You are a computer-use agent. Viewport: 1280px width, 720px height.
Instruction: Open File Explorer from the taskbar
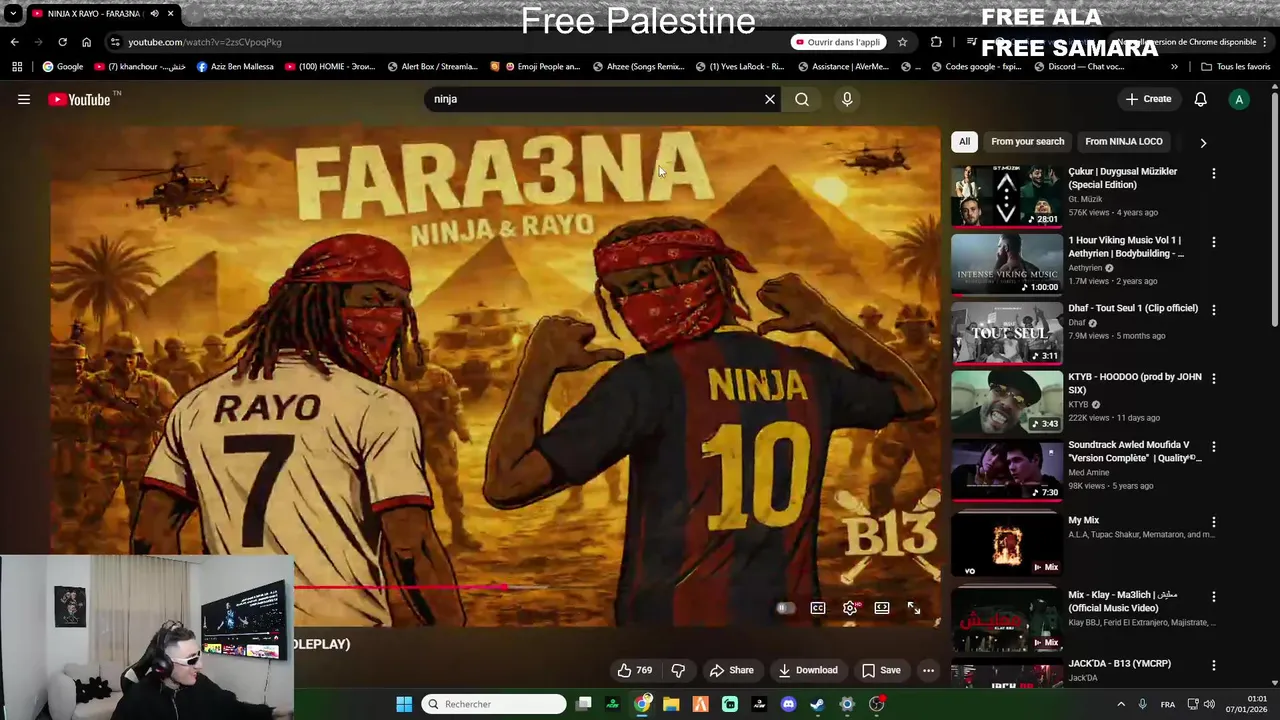pyautogui.click(x=671, y=704)
